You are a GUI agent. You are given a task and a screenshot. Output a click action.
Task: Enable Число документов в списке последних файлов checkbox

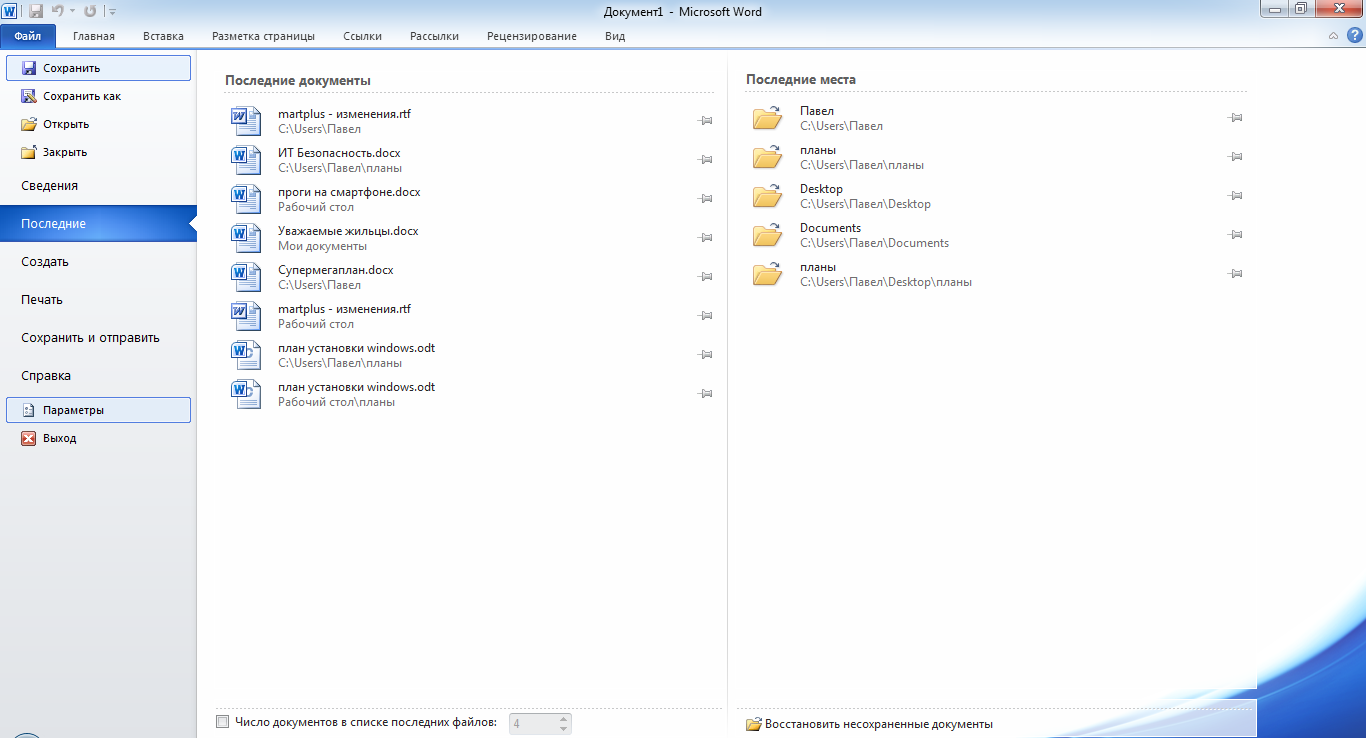222,721
